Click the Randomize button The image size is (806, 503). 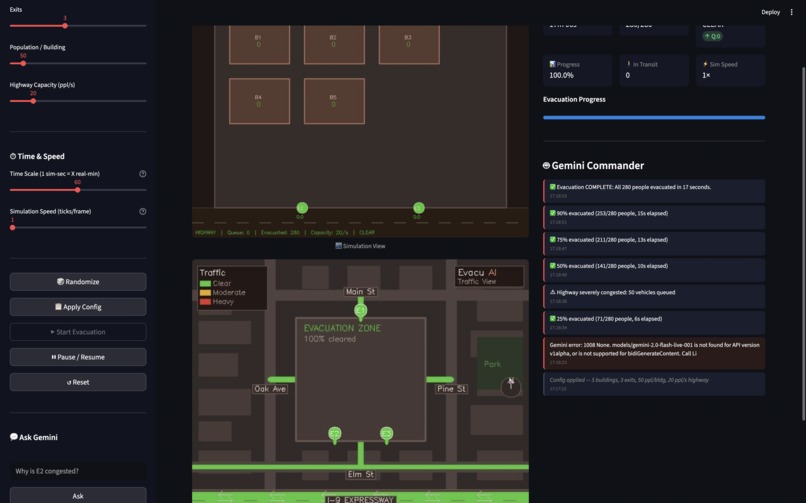pos(78,282)
